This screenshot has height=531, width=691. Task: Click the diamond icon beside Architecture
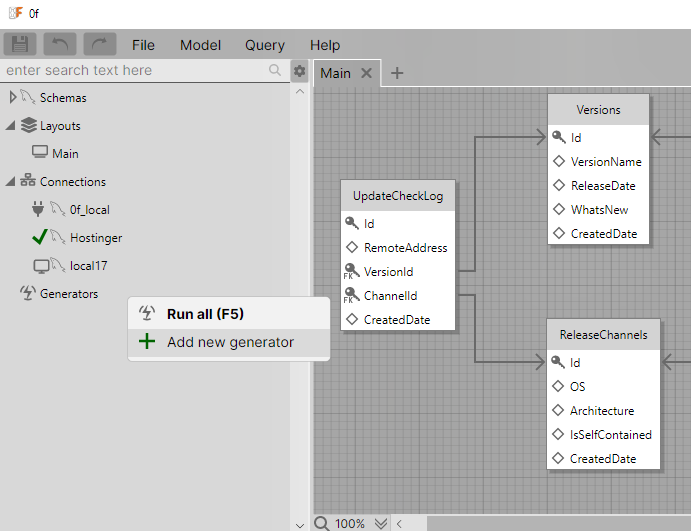pyautogui.click(x=558, y=410)
